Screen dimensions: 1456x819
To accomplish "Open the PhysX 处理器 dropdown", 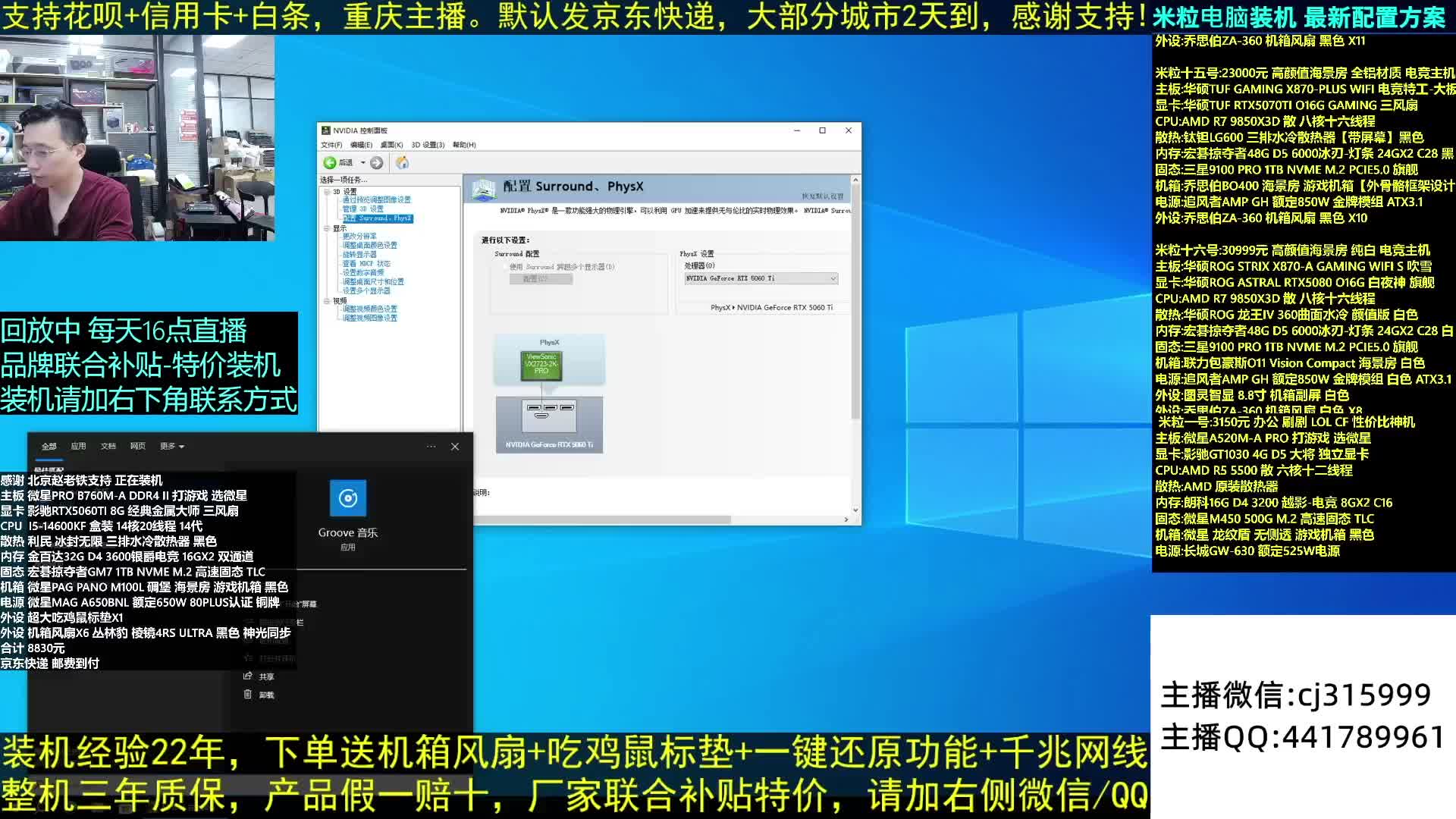I will (x=761, y=278).
